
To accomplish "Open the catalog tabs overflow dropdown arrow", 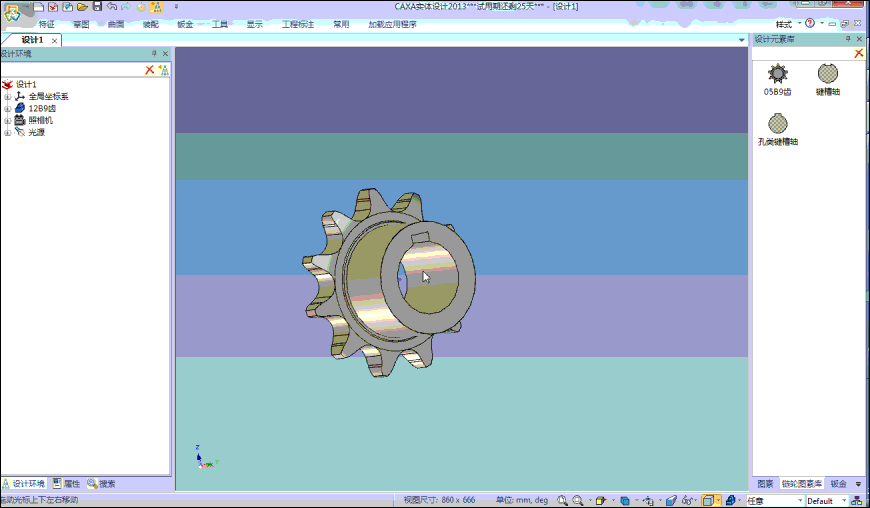I will (x=858, y=484).
